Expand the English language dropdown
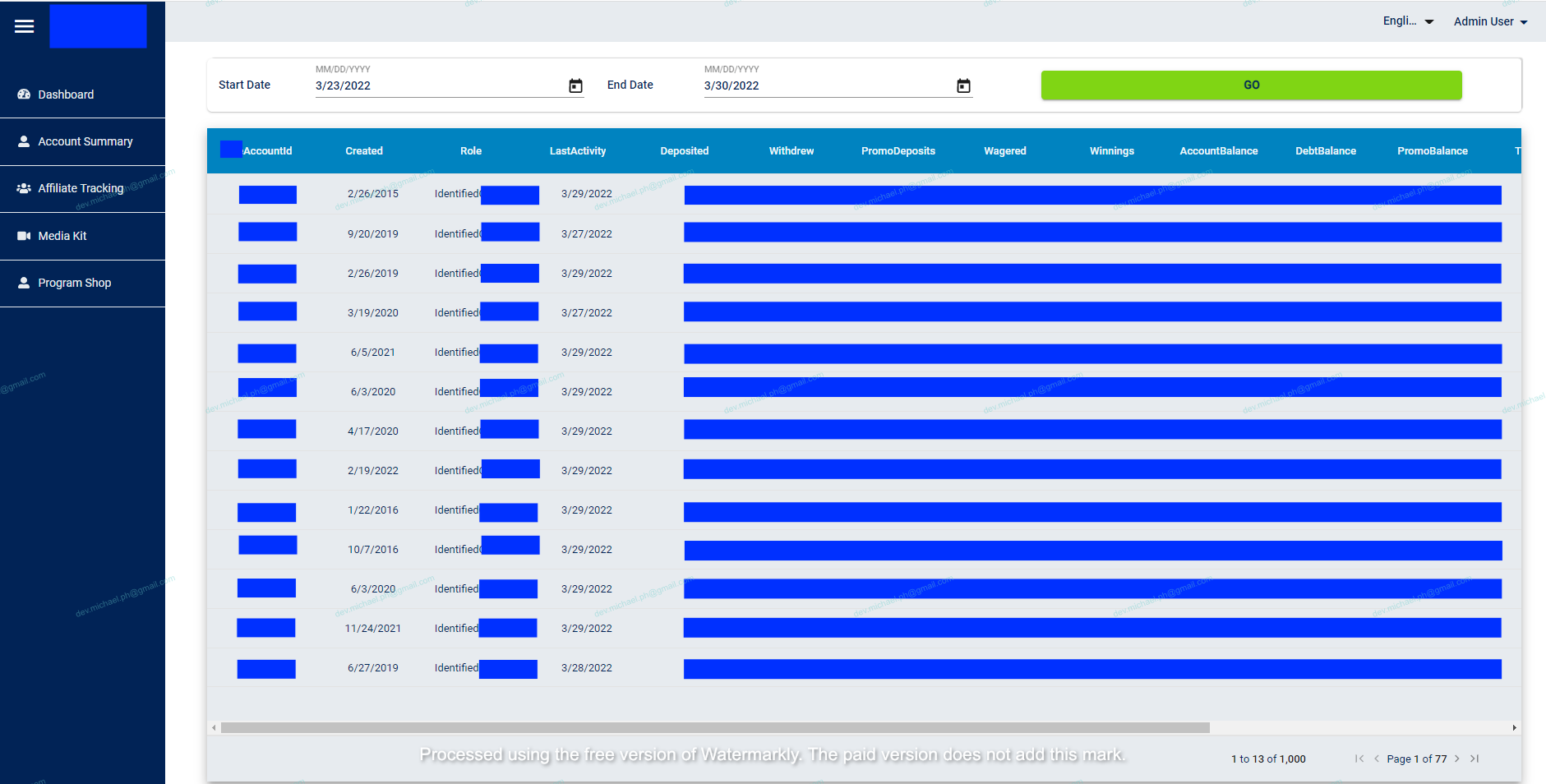This screenshot has width=1546, height=784. (1408, 21)
